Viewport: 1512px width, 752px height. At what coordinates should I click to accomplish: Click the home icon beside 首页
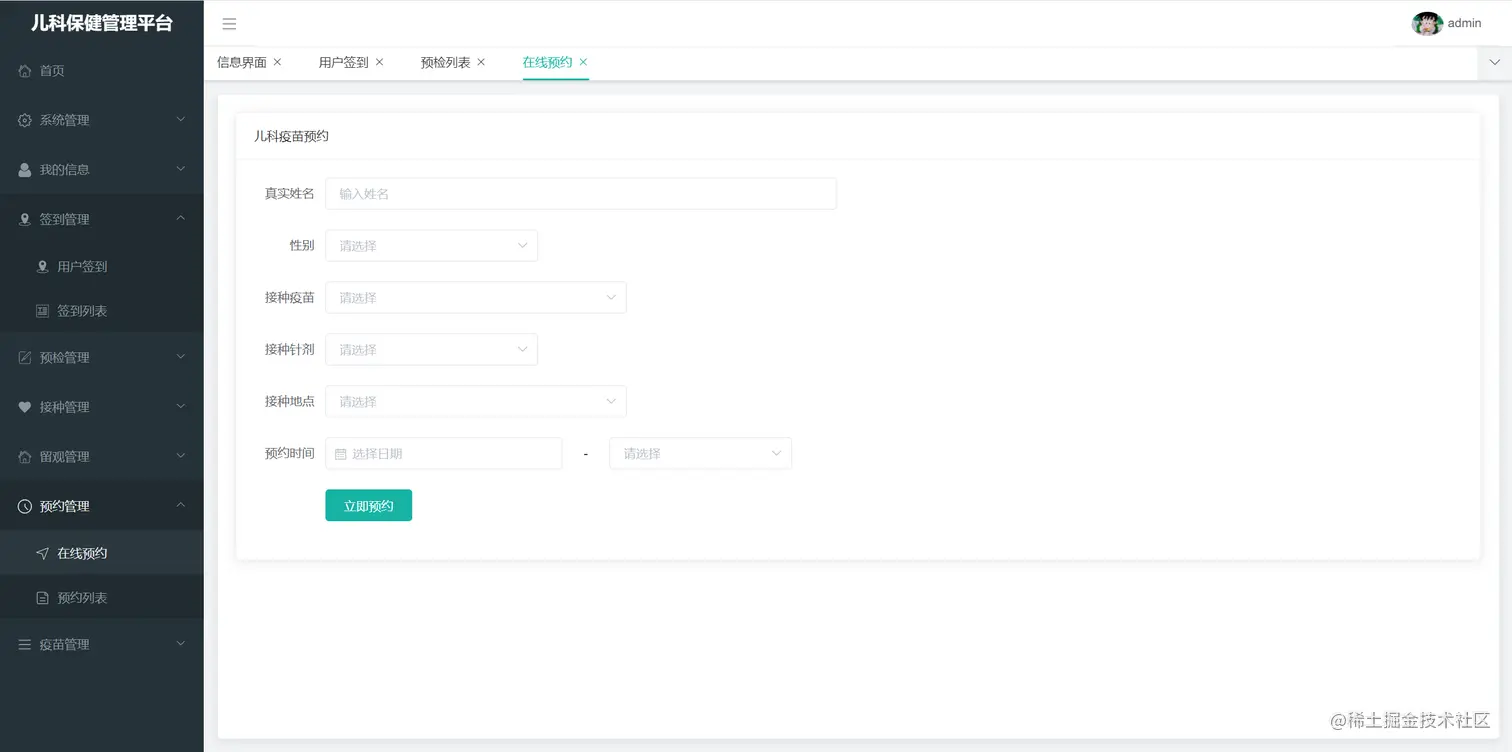click(25, 71)
